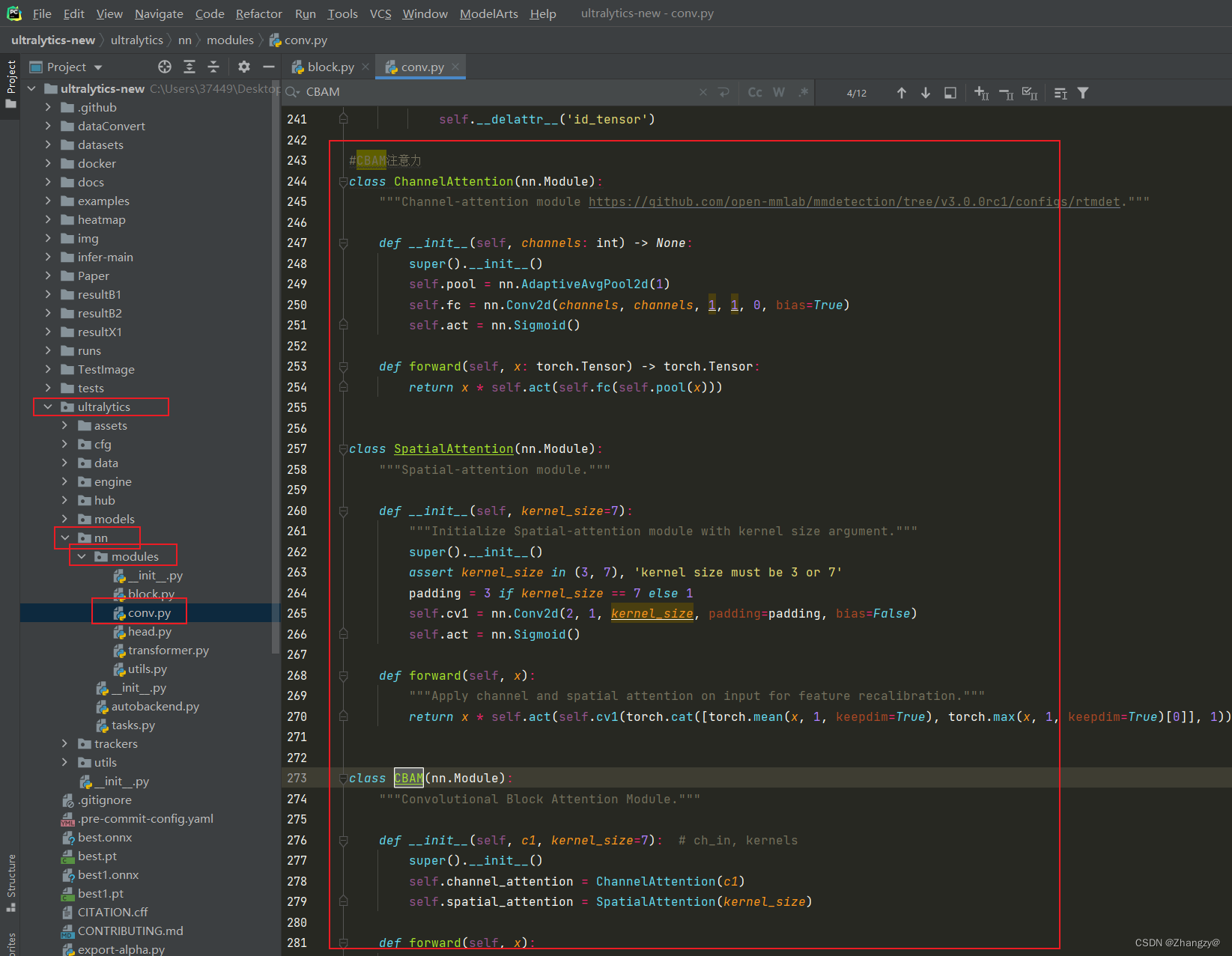Open the Navigate menu
The width and height of the screenshot is (1232, 956).
coord(159,13)
